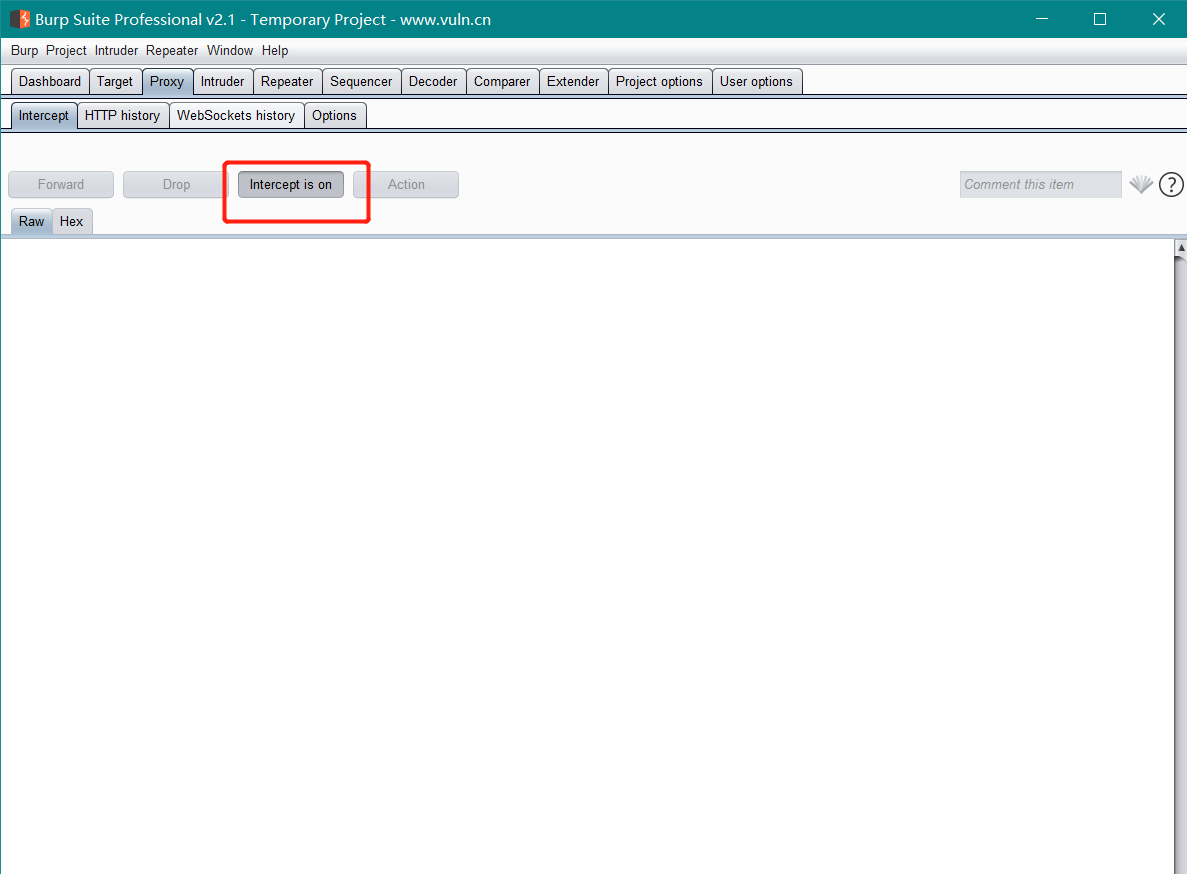Switch to the Repeater tool tab
1187x874 pixels.
coord(287,82)
